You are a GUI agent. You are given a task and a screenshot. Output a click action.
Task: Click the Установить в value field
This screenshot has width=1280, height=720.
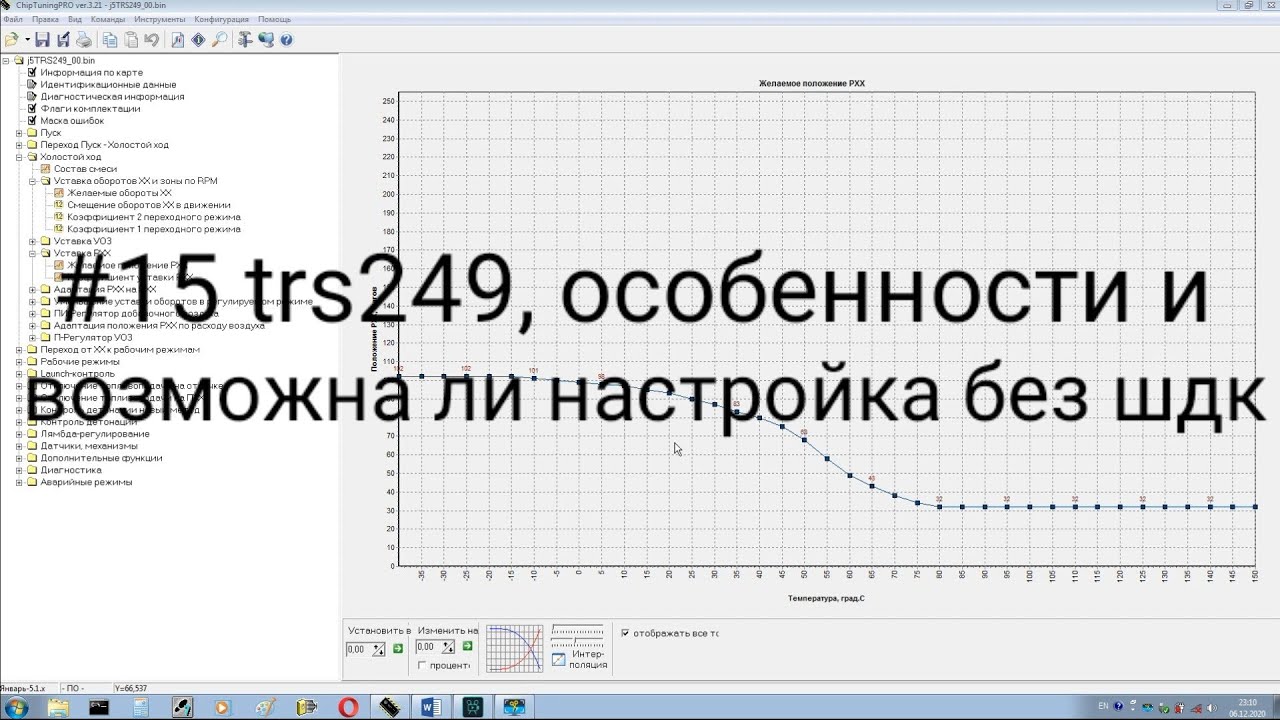(358, 649)
